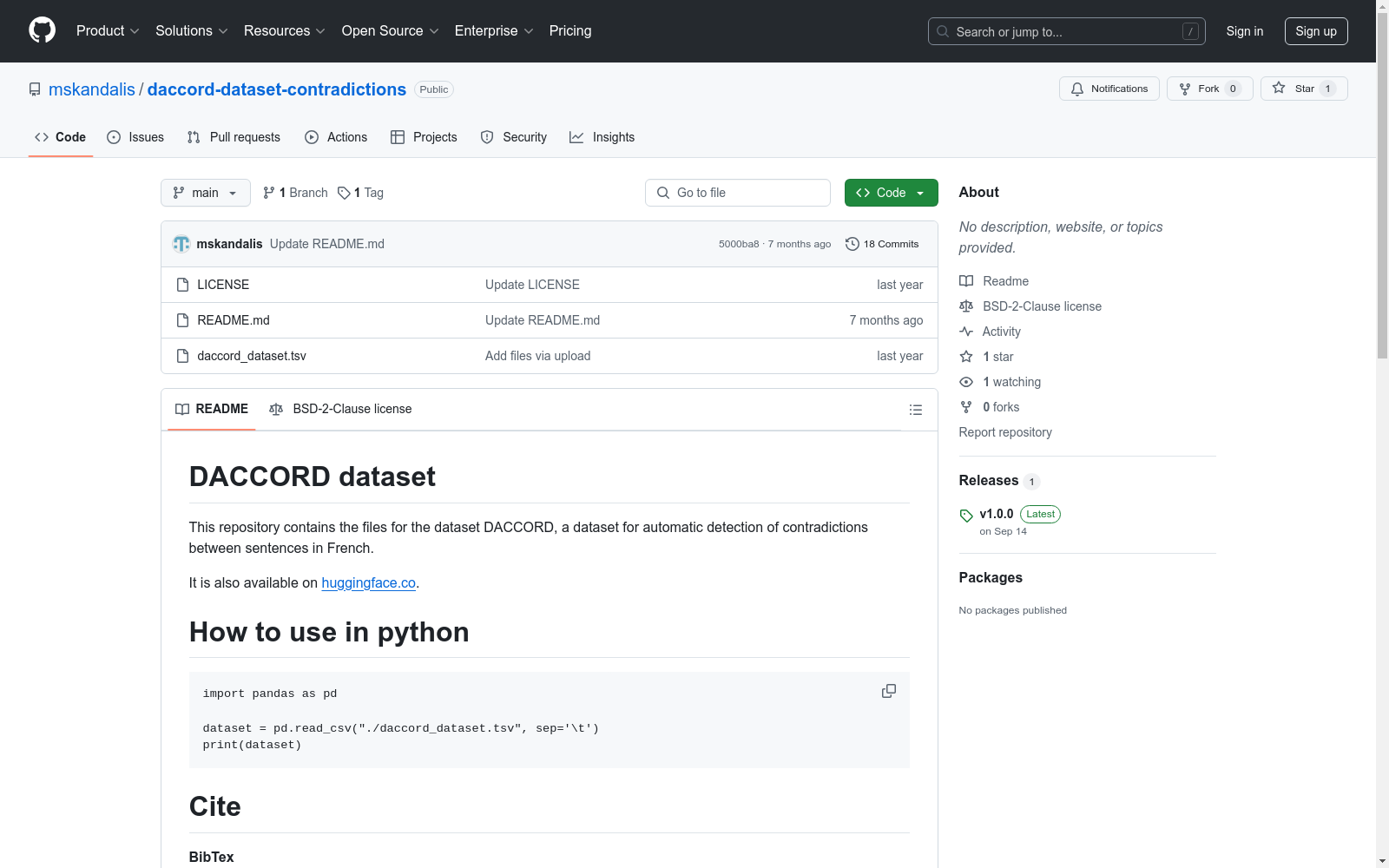
Task: Click the repository book icon beside mskandalis
Action: [x=35, y=89]
